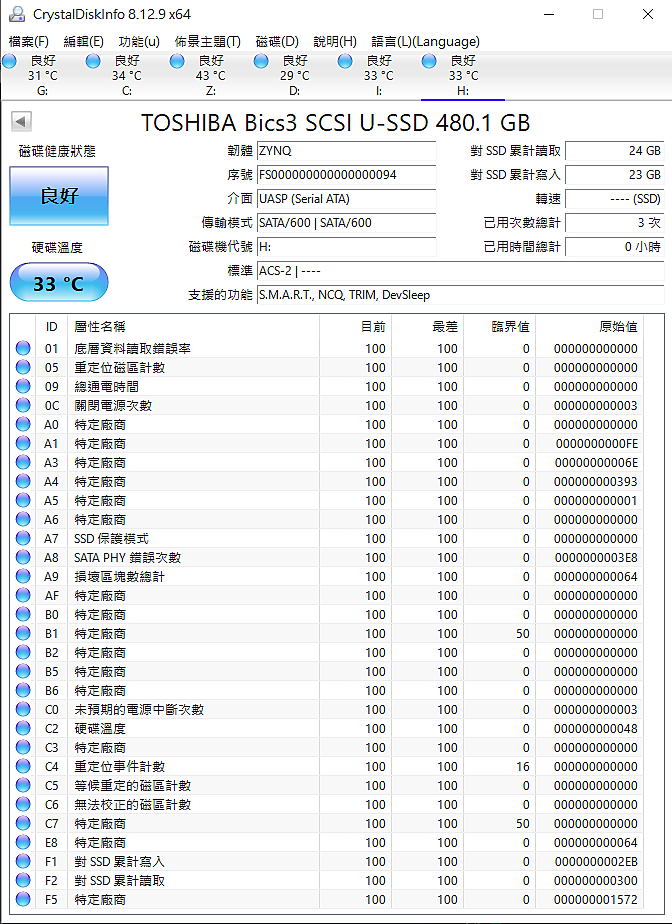Open the 語言(L)(Language) menu
Screen dimensions: 672x924
(x=426, y=41)
